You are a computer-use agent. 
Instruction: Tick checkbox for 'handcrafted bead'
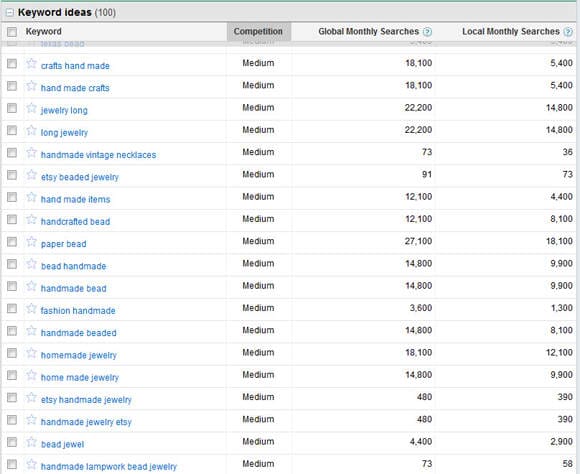click(x=12, y=219)
